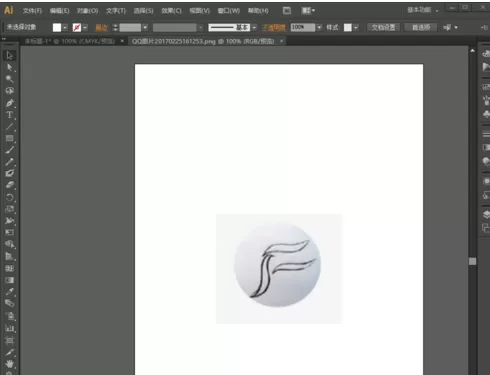Select the Slice tool

pyautogui.click(x=9, y=352)
